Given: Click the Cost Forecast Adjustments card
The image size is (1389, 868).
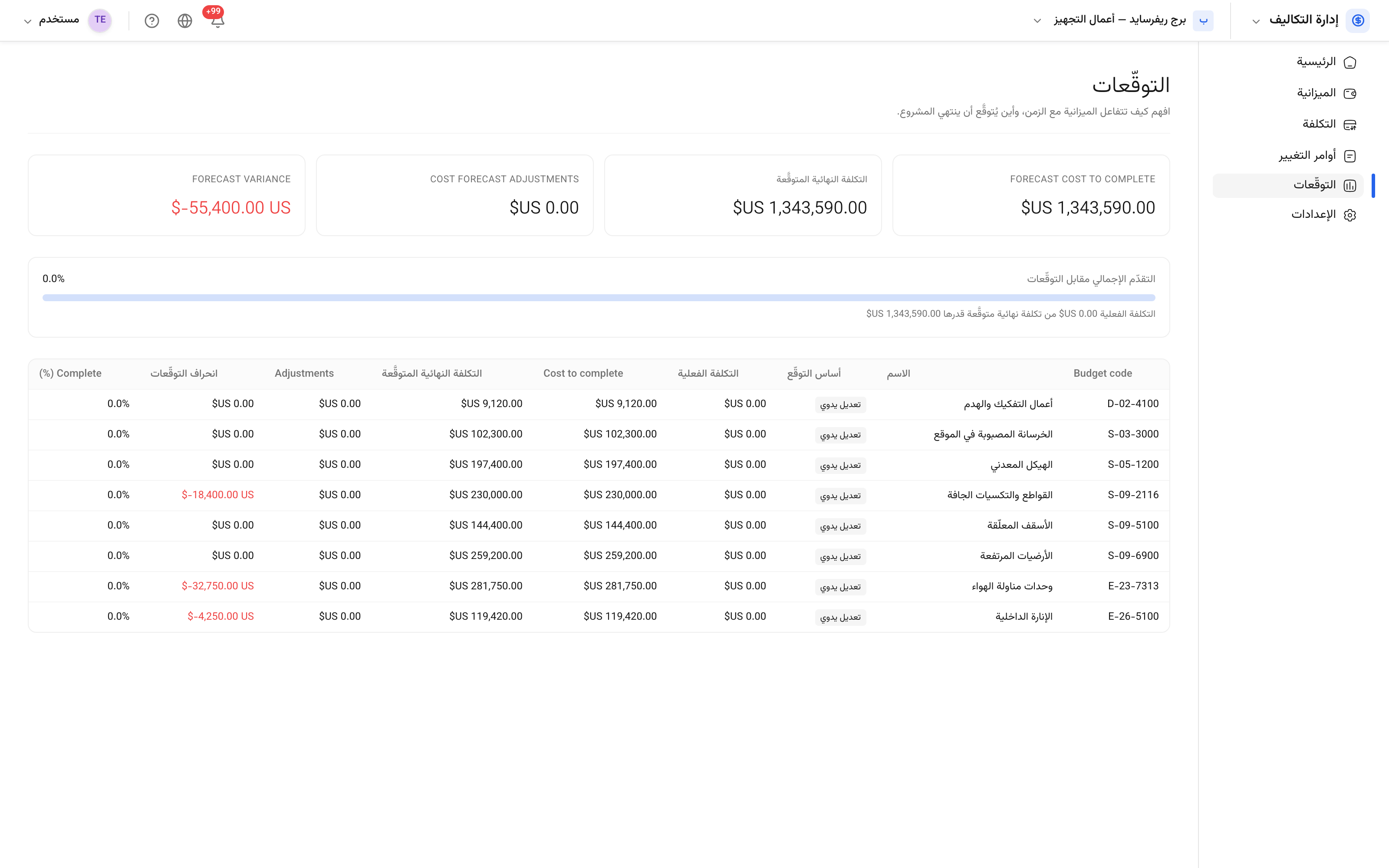Looking at the screenshot, I should point(454,195).
